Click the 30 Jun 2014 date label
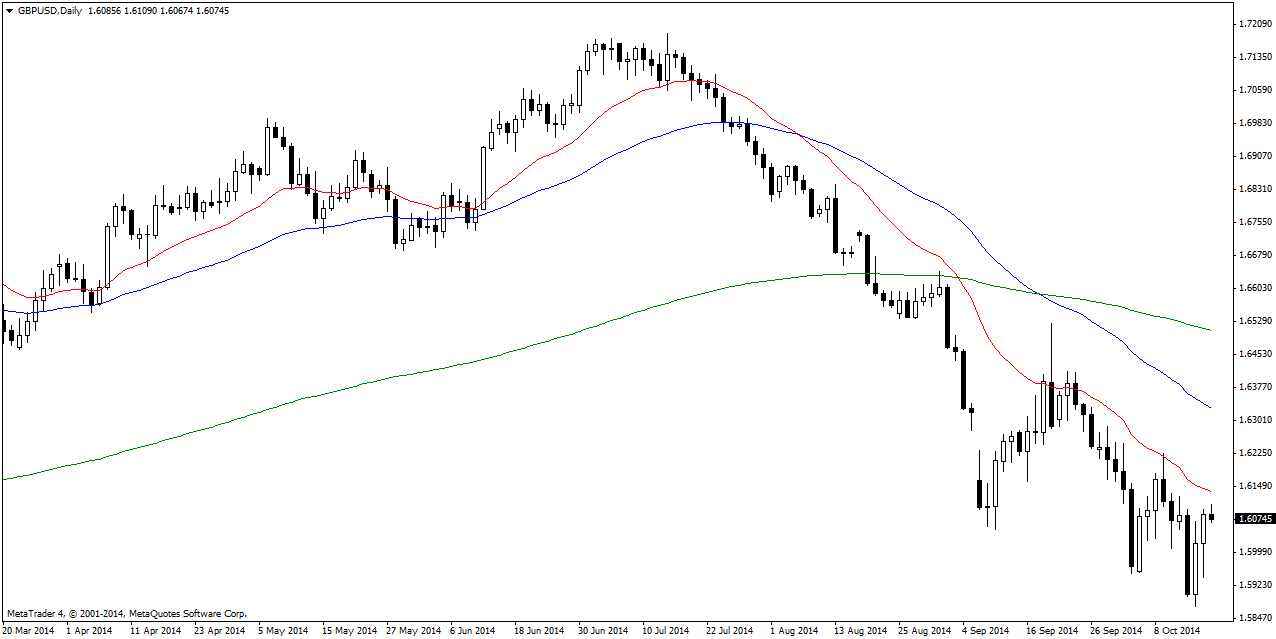1276x639 pixels. [x=603, y=631]
